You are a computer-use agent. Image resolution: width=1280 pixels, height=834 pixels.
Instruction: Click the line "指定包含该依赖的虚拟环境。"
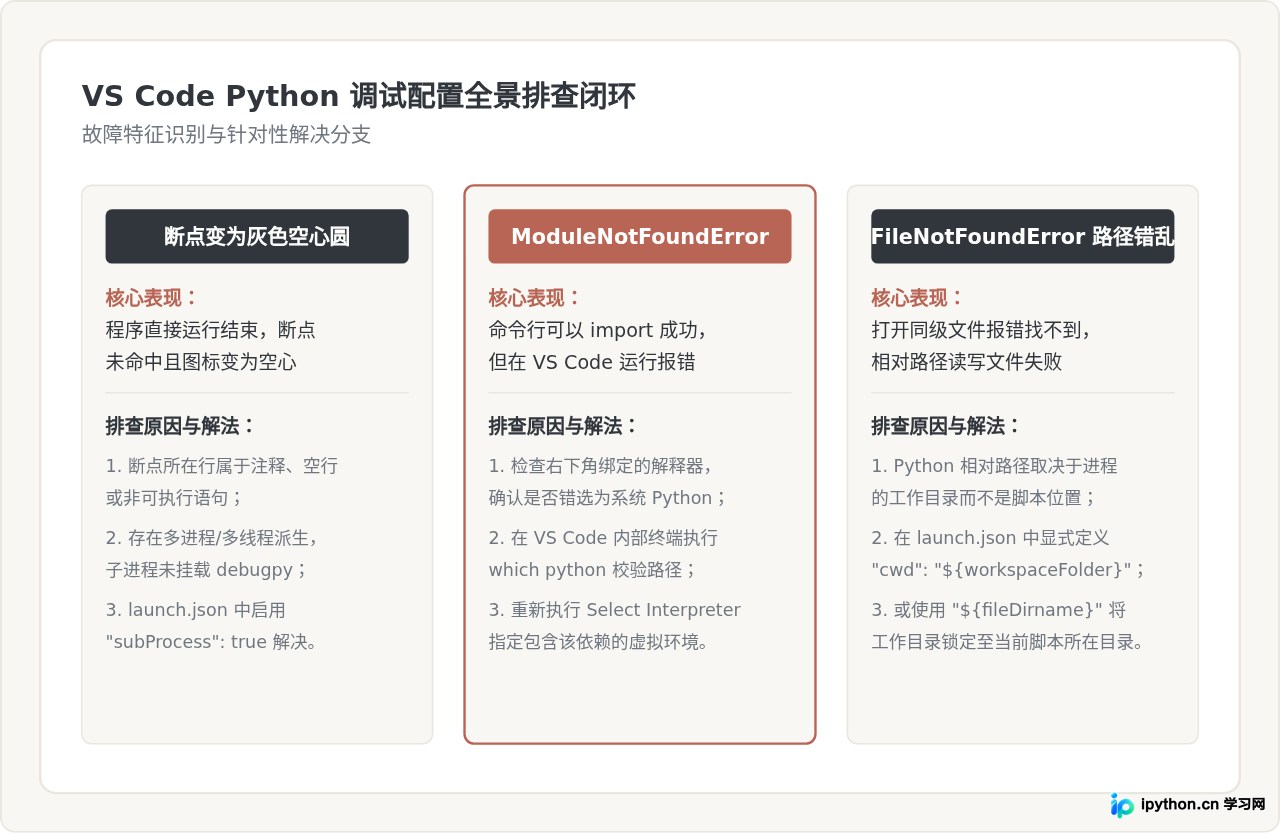(599, 642)
